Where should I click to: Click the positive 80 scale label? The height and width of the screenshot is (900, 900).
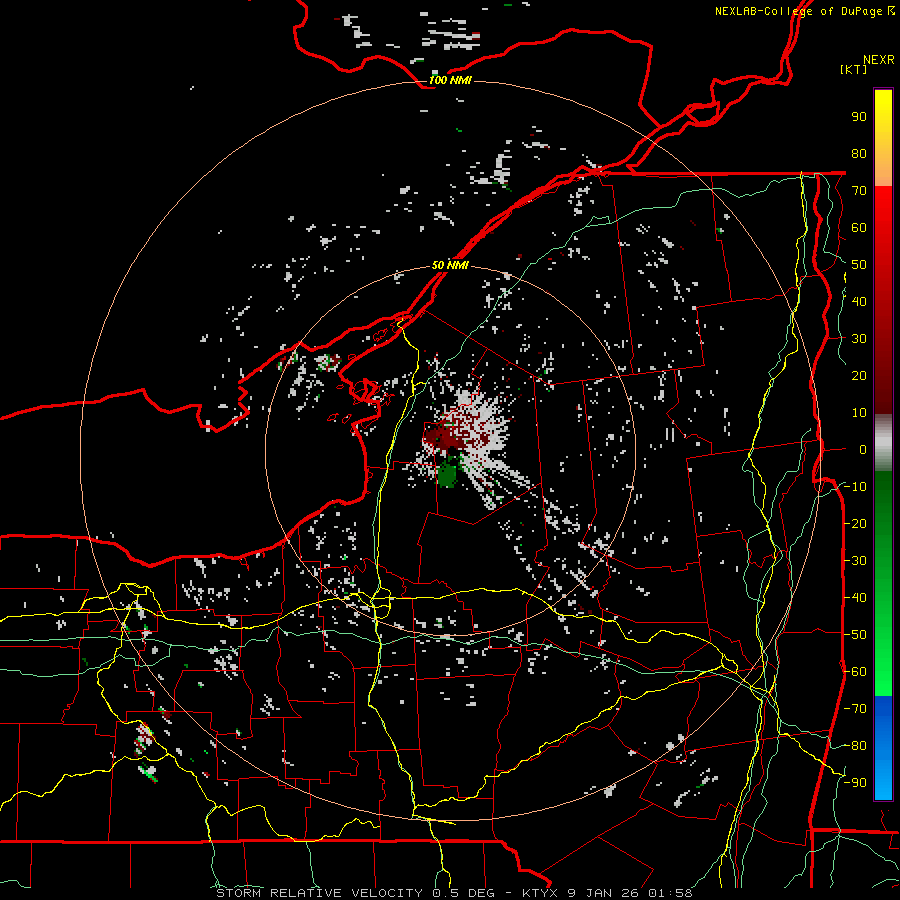click(x=859, y=153)
